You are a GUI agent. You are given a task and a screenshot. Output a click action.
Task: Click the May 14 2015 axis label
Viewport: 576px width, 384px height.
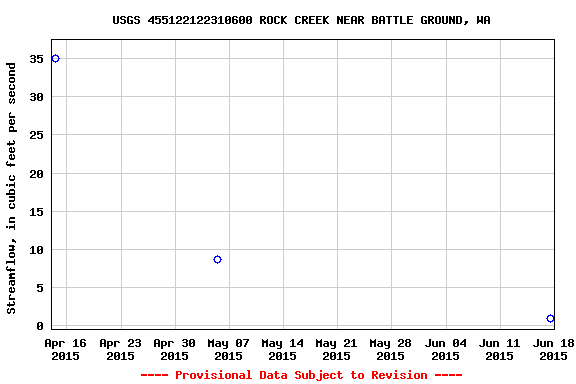point(282,349)
